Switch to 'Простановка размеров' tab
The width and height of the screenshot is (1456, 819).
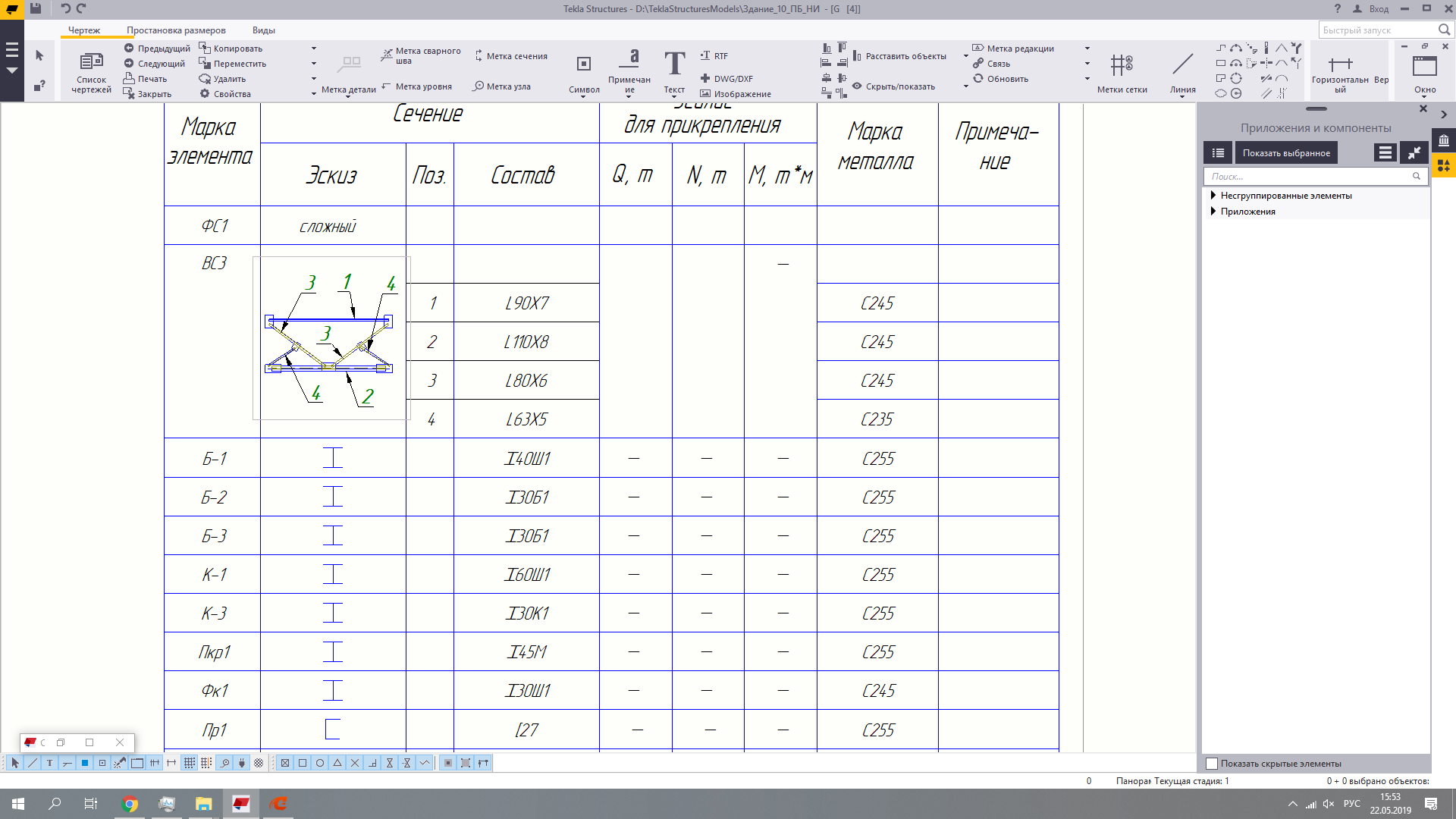coord(176,30)
